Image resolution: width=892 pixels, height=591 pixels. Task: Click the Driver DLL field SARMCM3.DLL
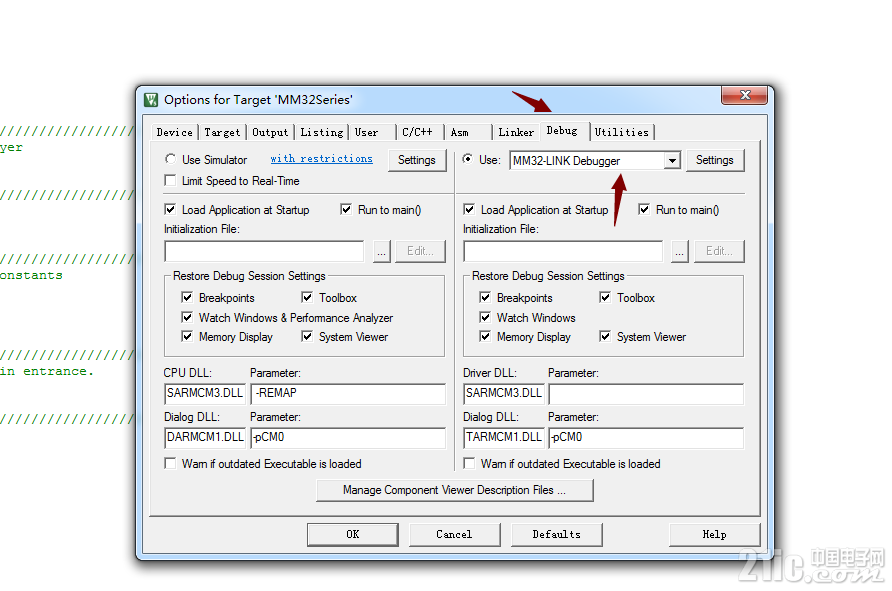(x=503, y=394)
